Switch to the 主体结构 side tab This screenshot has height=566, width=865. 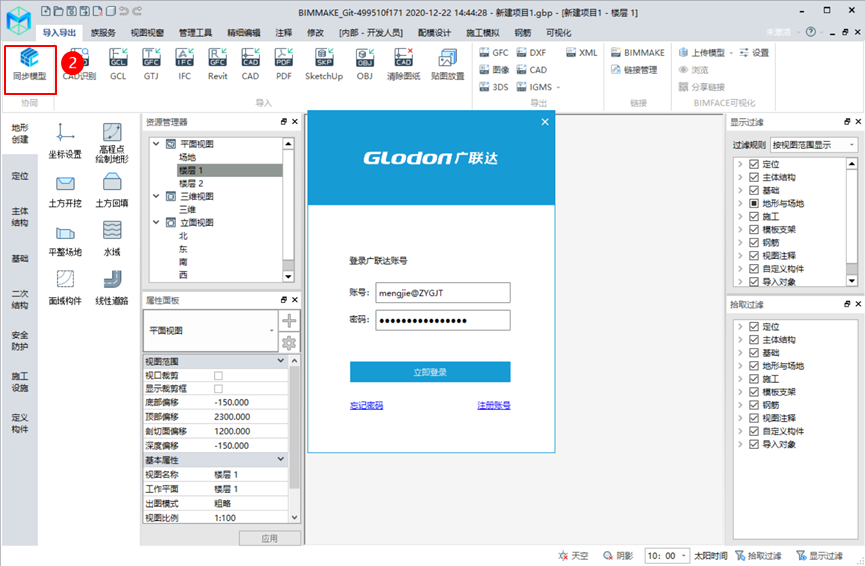(x=20, y=217)
